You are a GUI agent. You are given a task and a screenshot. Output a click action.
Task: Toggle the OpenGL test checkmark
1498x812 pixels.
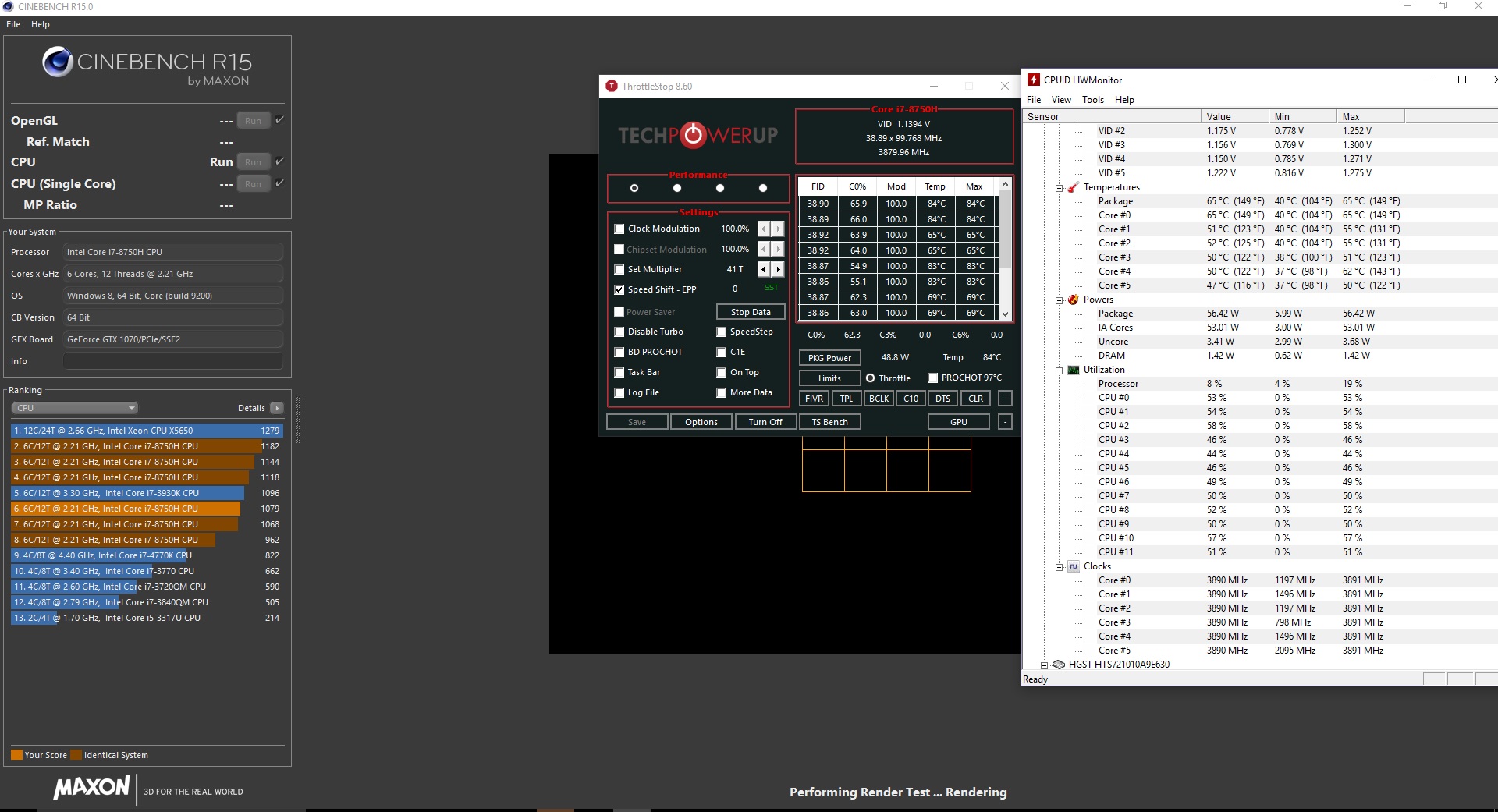coord(279,119)
